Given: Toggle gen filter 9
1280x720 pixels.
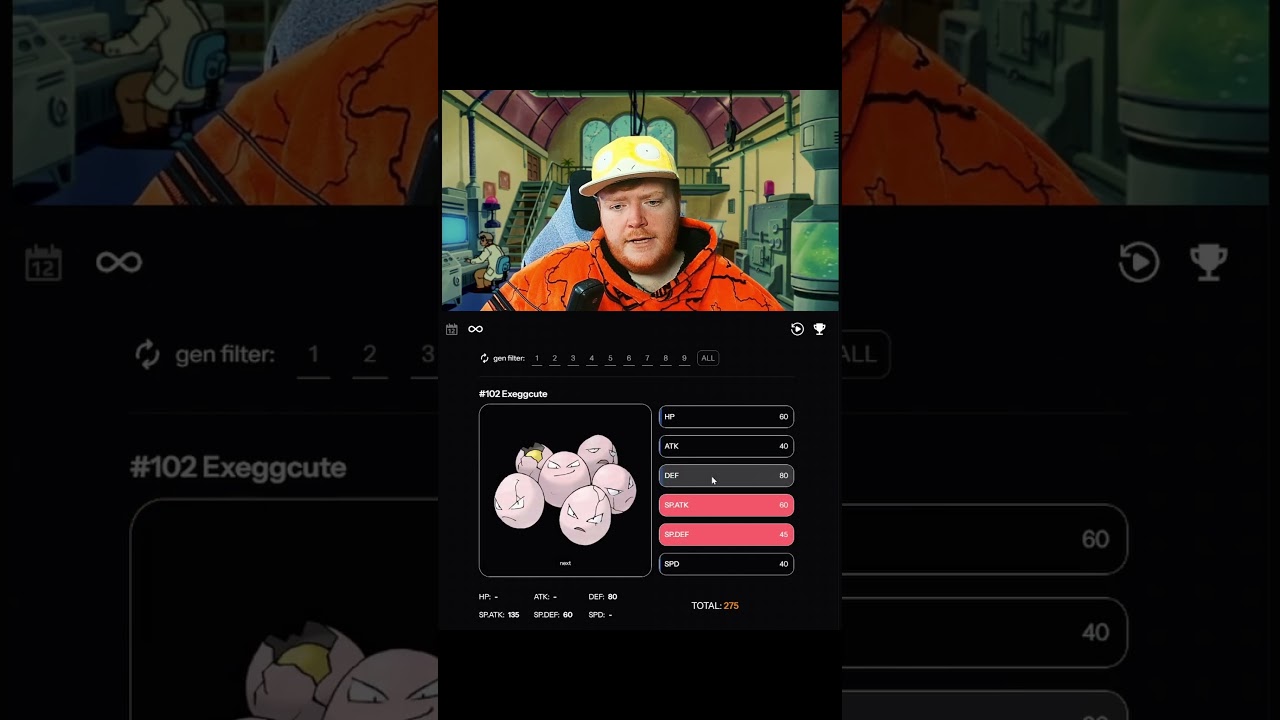Looking at the screenshot, I should point(684,358).
